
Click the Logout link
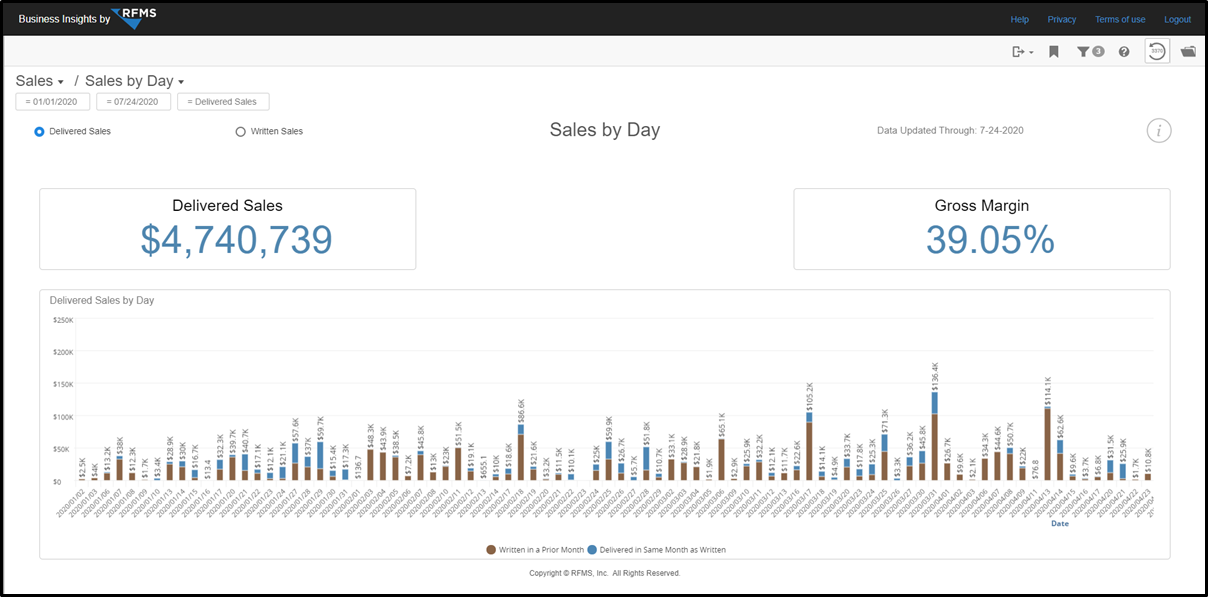coord(1177,19)
